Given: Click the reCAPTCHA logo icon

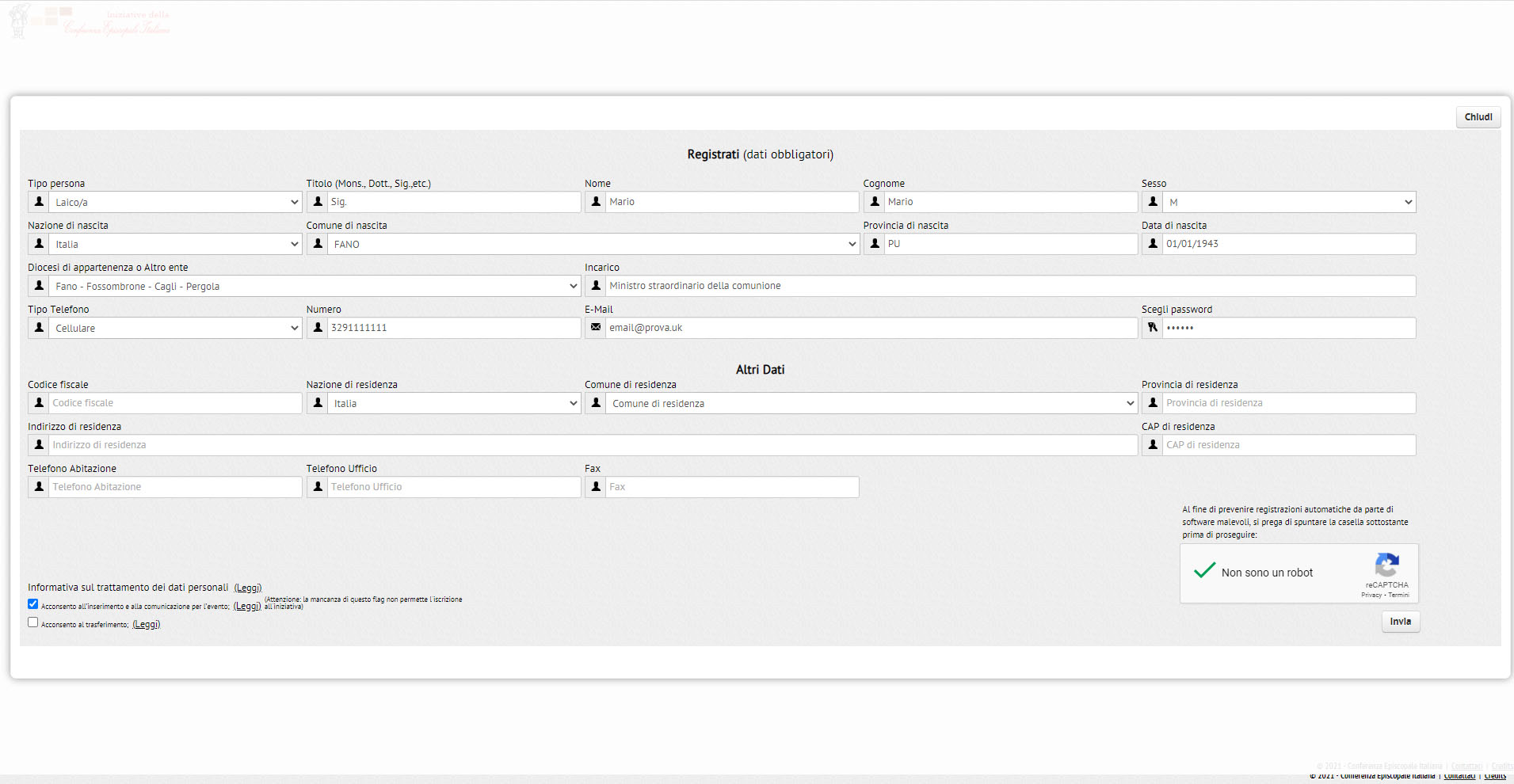Looking at the screenshot, I should [x=1386, y=565].
